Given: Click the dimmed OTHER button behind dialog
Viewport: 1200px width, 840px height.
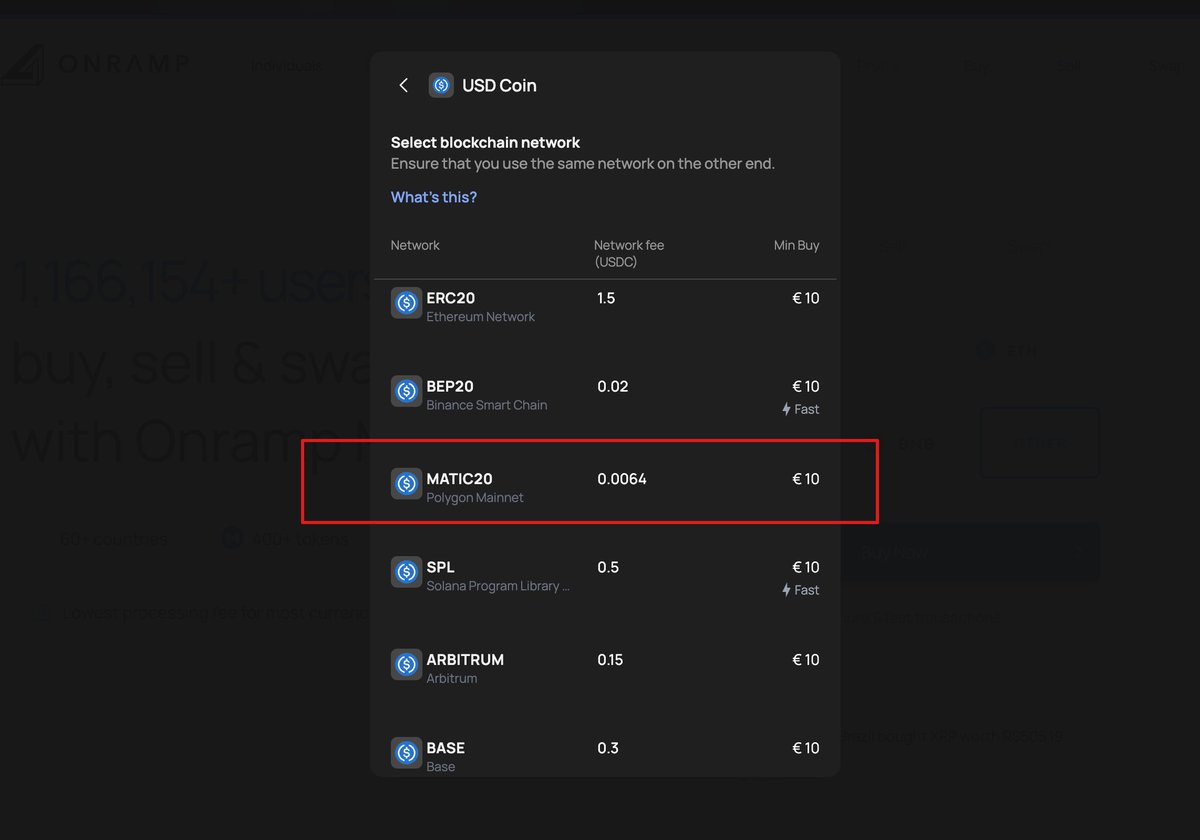Looking at the screenshot, I should 1040,443.
